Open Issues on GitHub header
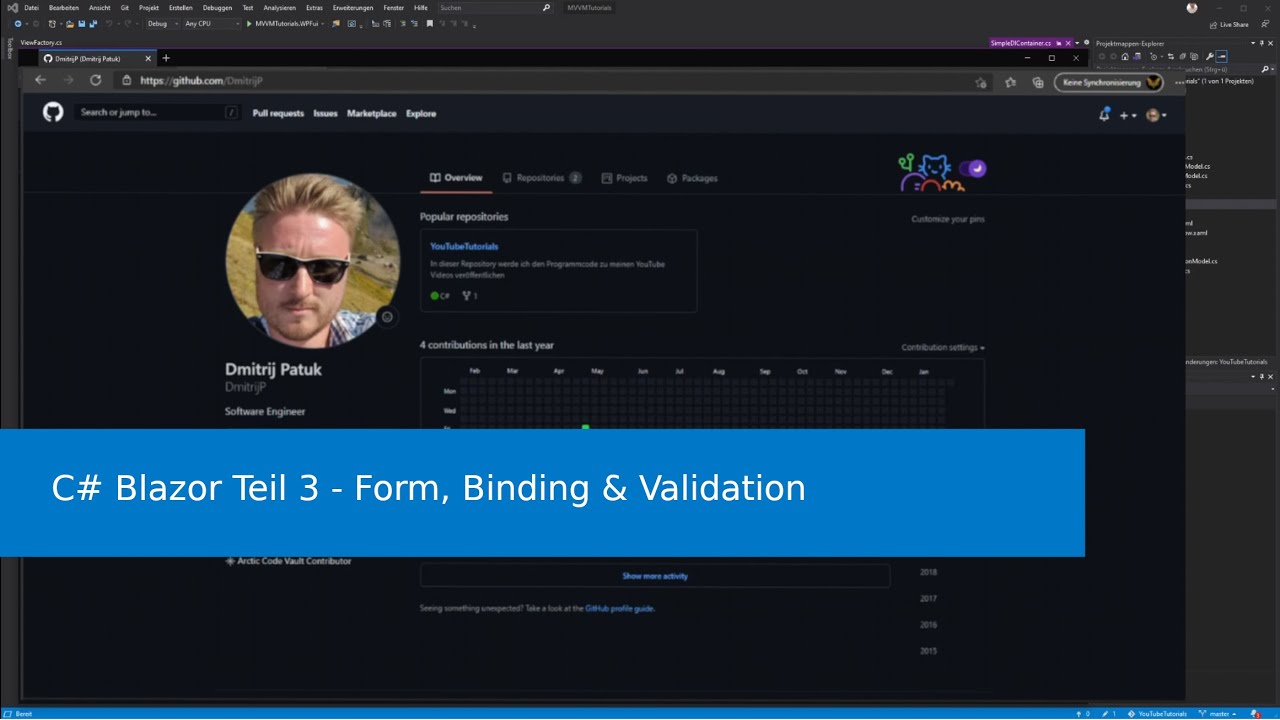 325,113
